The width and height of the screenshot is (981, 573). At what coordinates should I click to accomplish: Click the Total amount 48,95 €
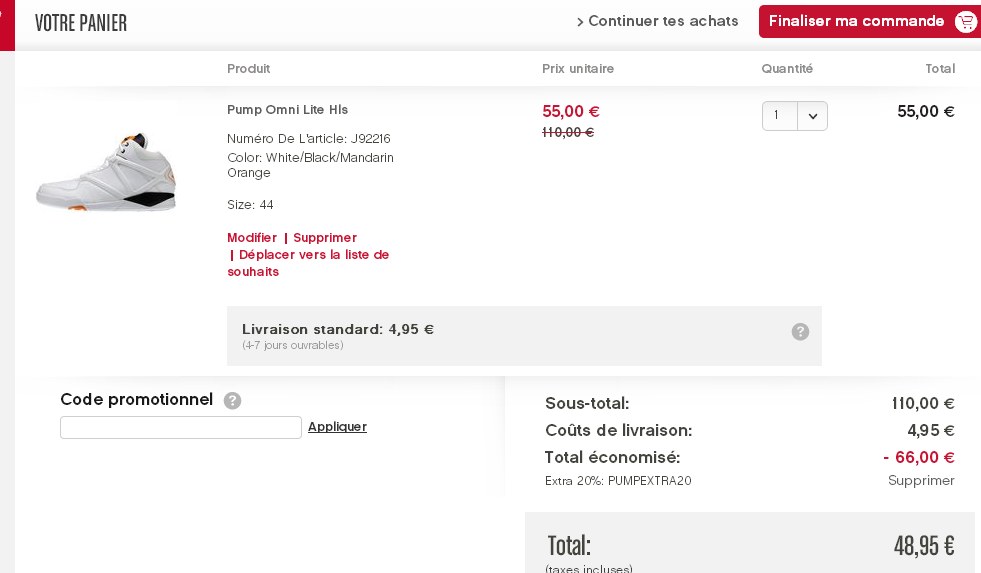(924, 546)
